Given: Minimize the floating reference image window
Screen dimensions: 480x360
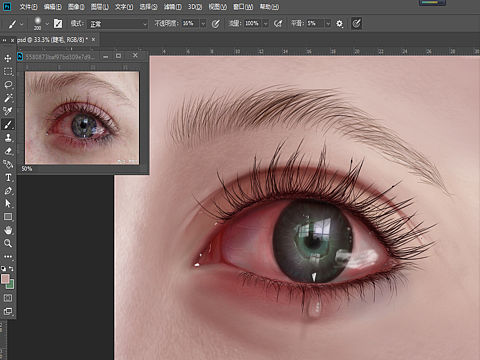Looking at the screenshot, I should [x=105, y=56].
